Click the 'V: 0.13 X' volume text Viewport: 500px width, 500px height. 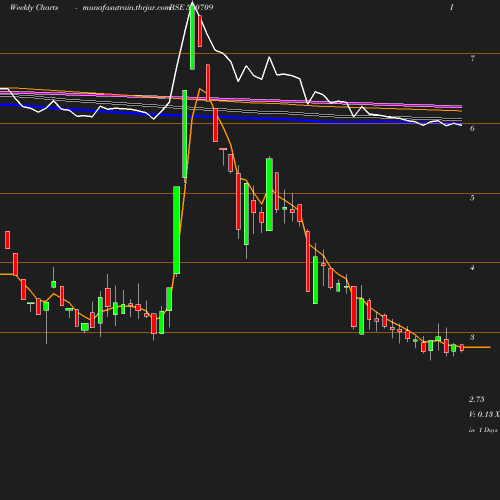(x=484, y=414)
